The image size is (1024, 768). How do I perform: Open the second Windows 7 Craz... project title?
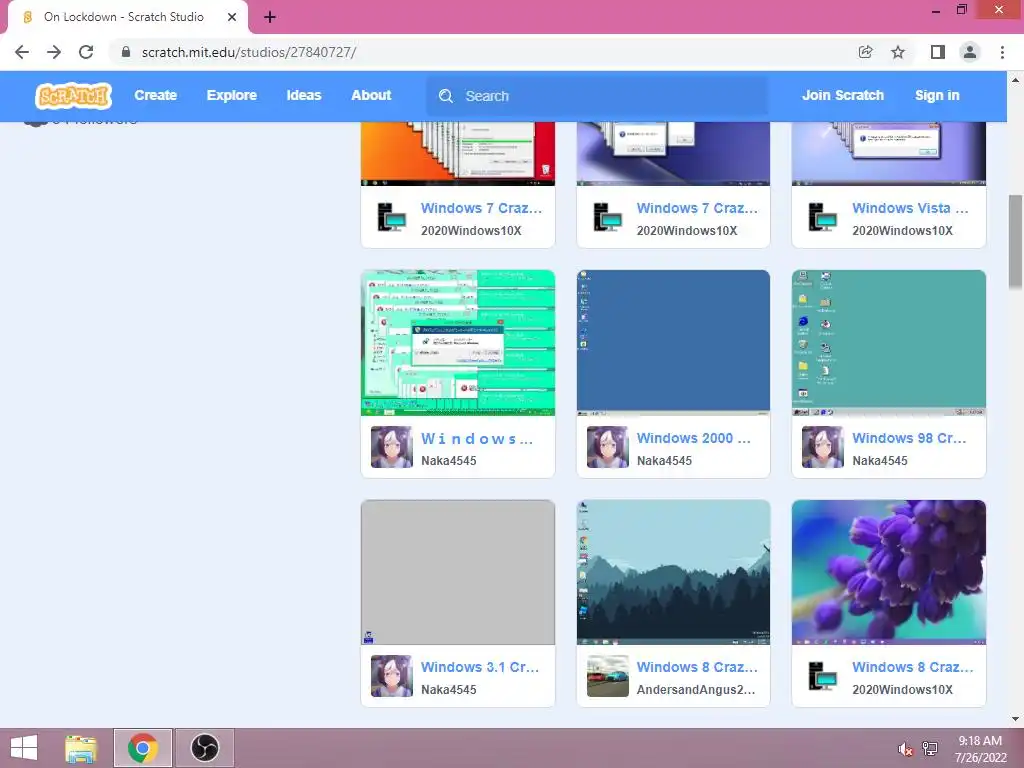[x=697, y=208]
